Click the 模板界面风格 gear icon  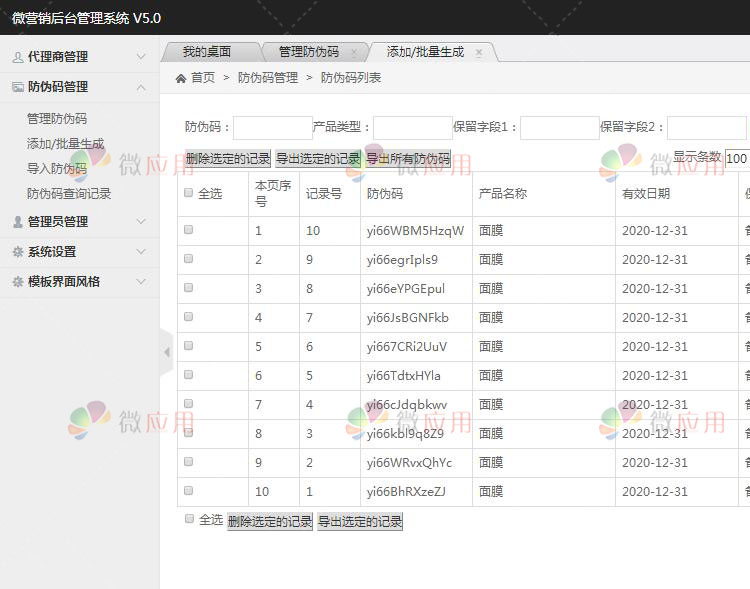click(x=18, y=282)
